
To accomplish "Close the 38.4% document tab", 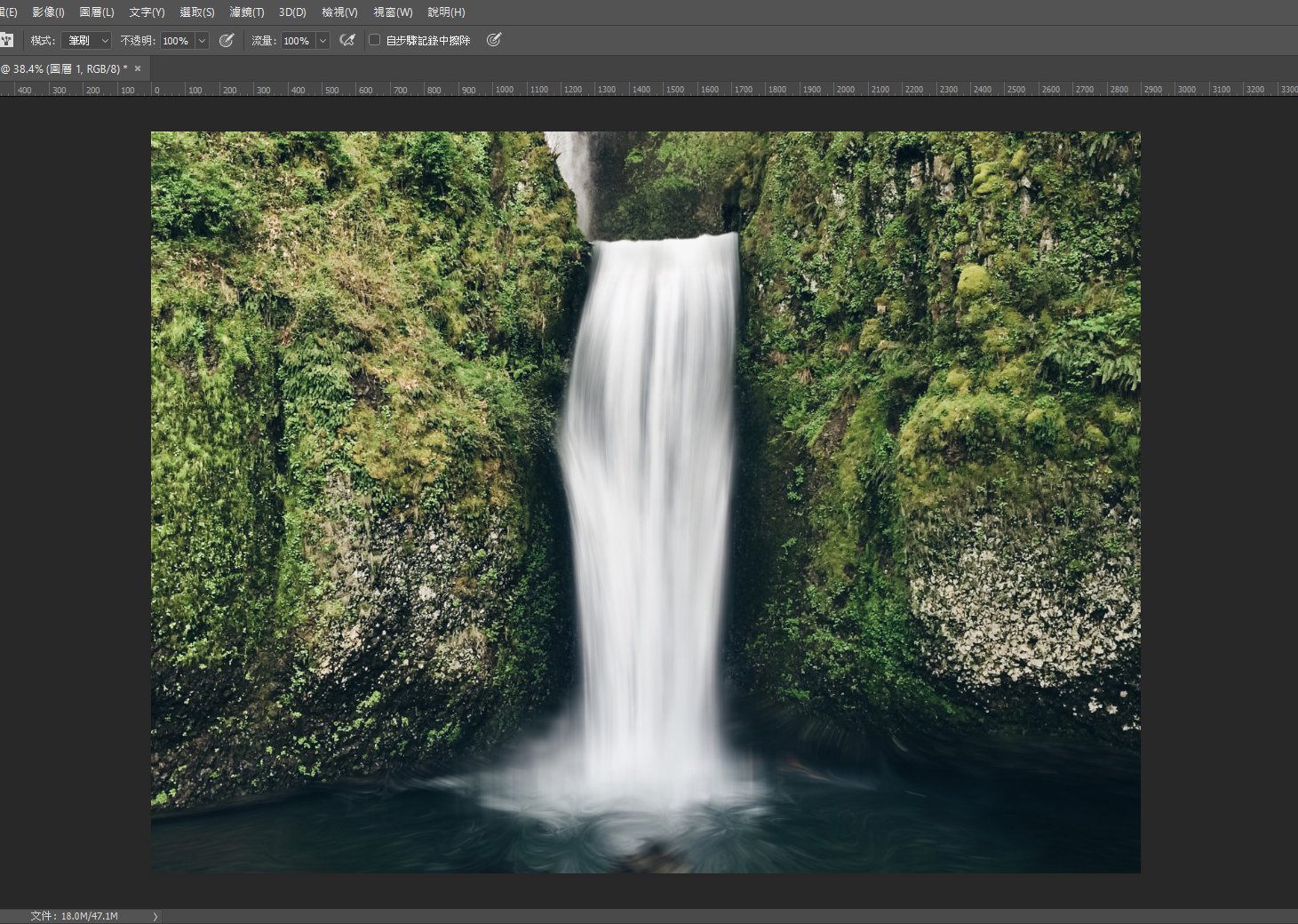I will coord(138,68).
